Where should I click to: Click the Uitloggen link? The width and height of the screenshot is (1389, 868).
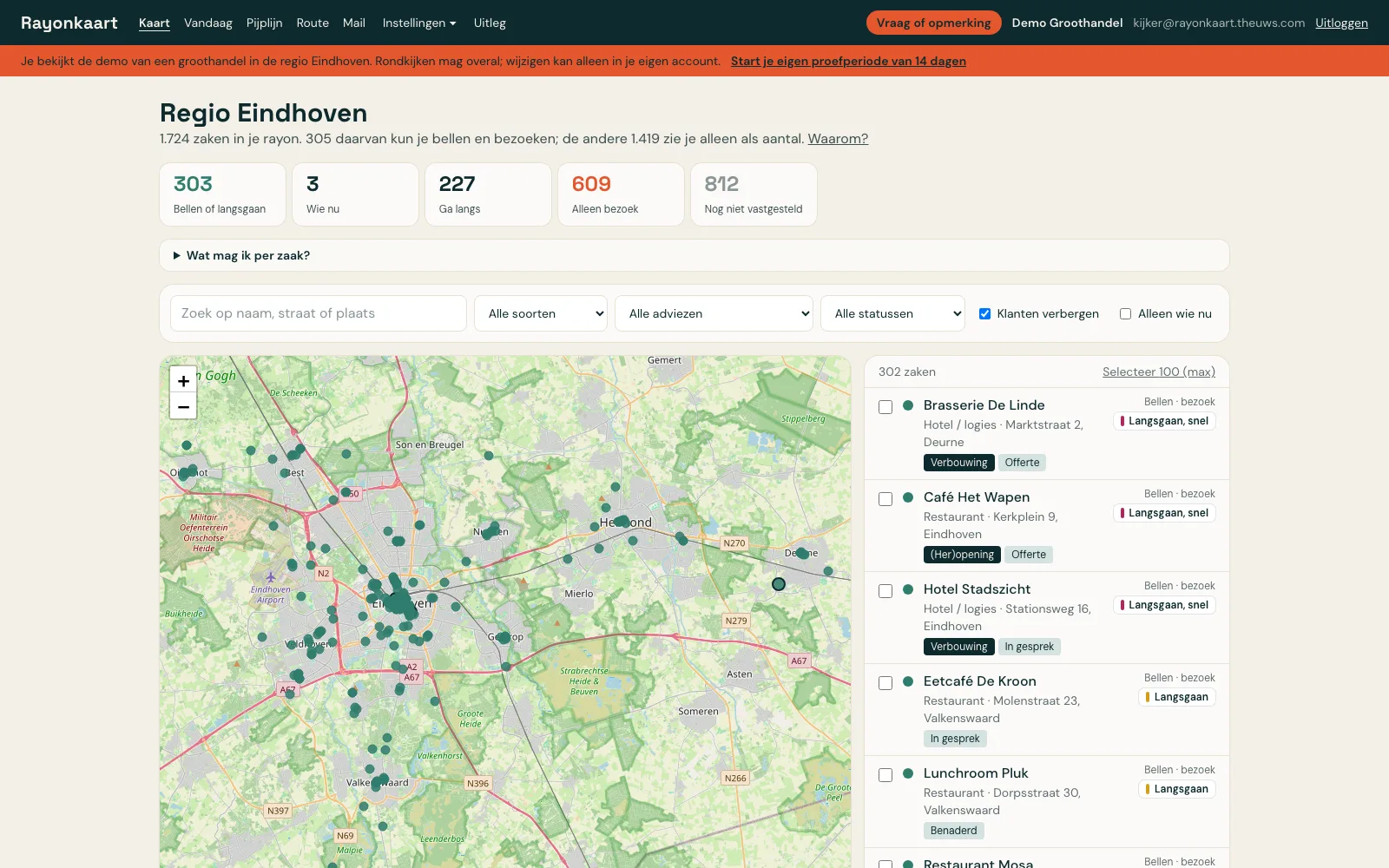point(1341,23)
